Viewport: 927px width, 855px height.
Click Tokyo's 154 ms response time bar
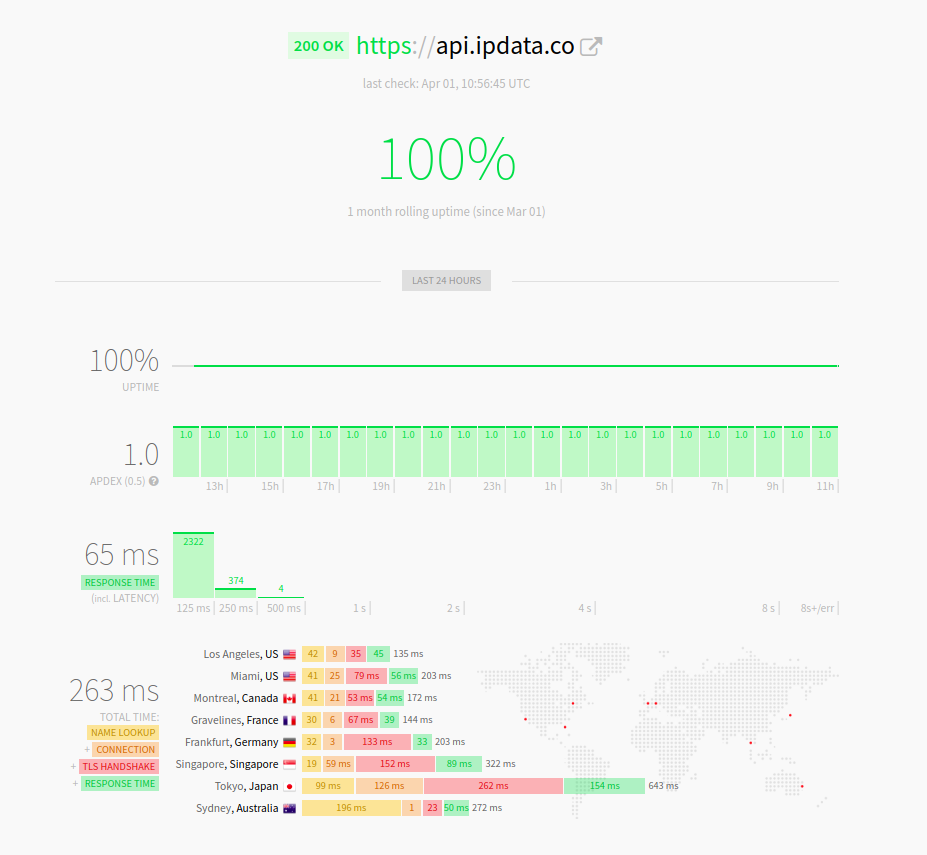[x=604, y=786]
